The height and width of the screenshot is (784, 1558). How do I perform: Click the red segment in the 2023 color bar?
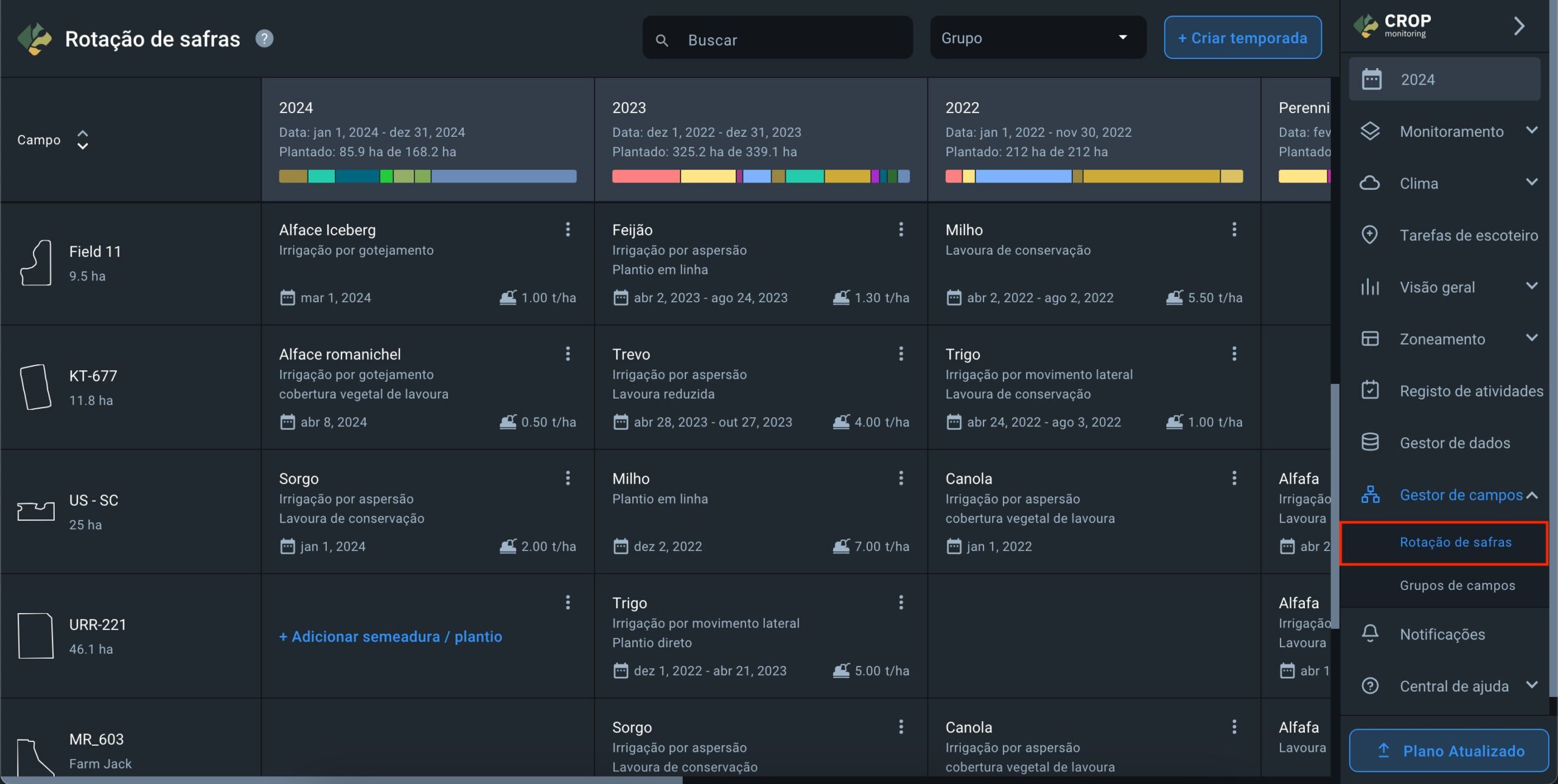pyautogui.click(x=645, y=176)
